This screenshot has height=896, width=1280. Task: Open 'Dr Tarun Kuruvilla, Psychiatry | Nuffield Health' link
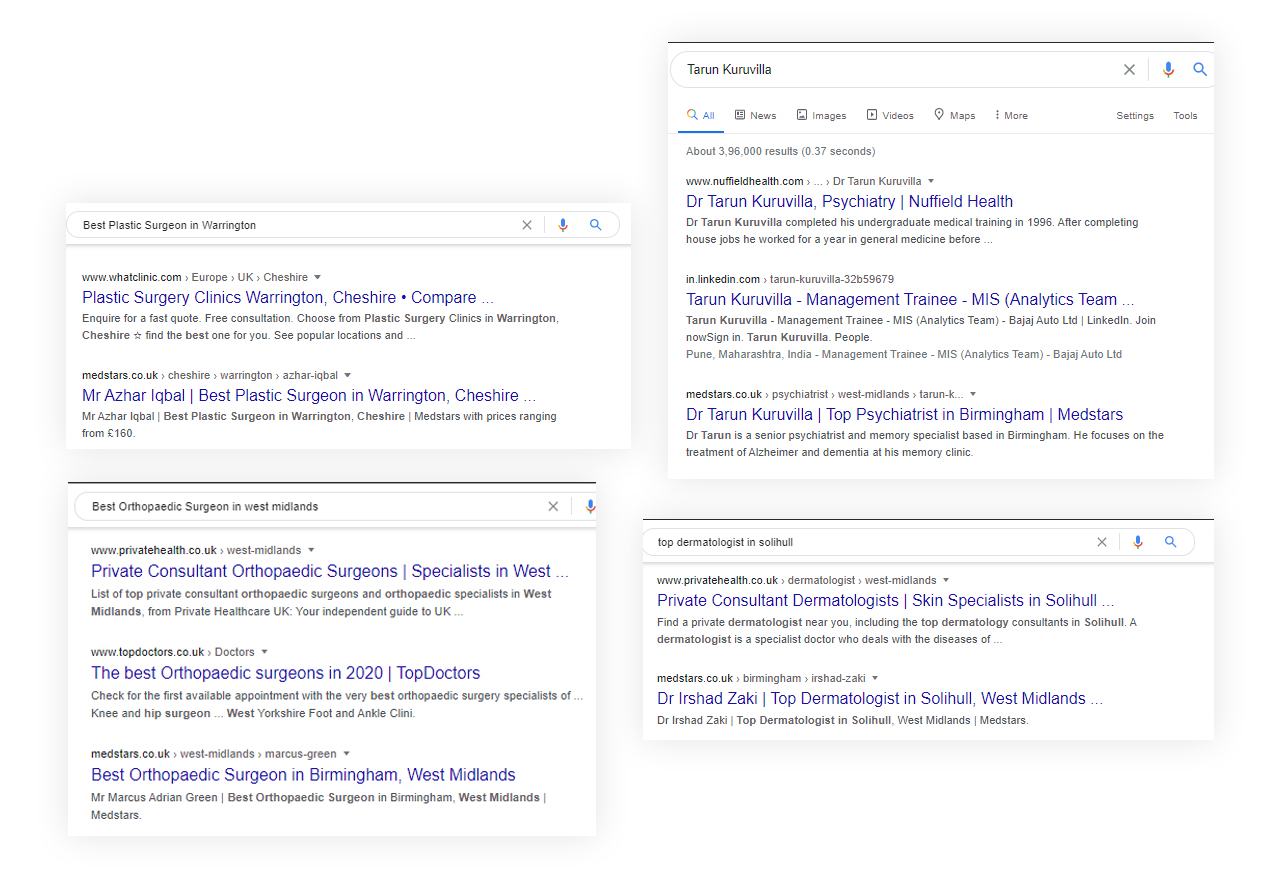tap(849, 201)
